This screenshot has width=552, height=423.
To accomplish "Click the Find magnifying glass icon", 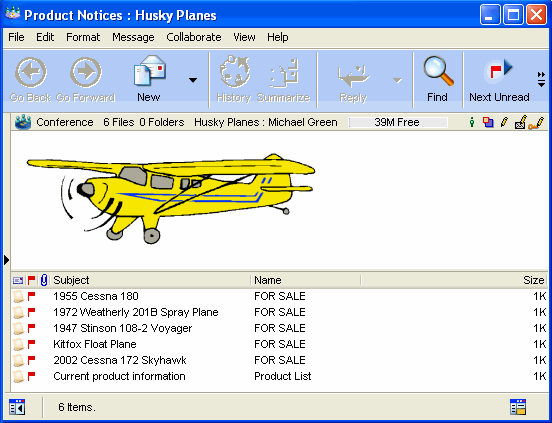I will point(438,71).
